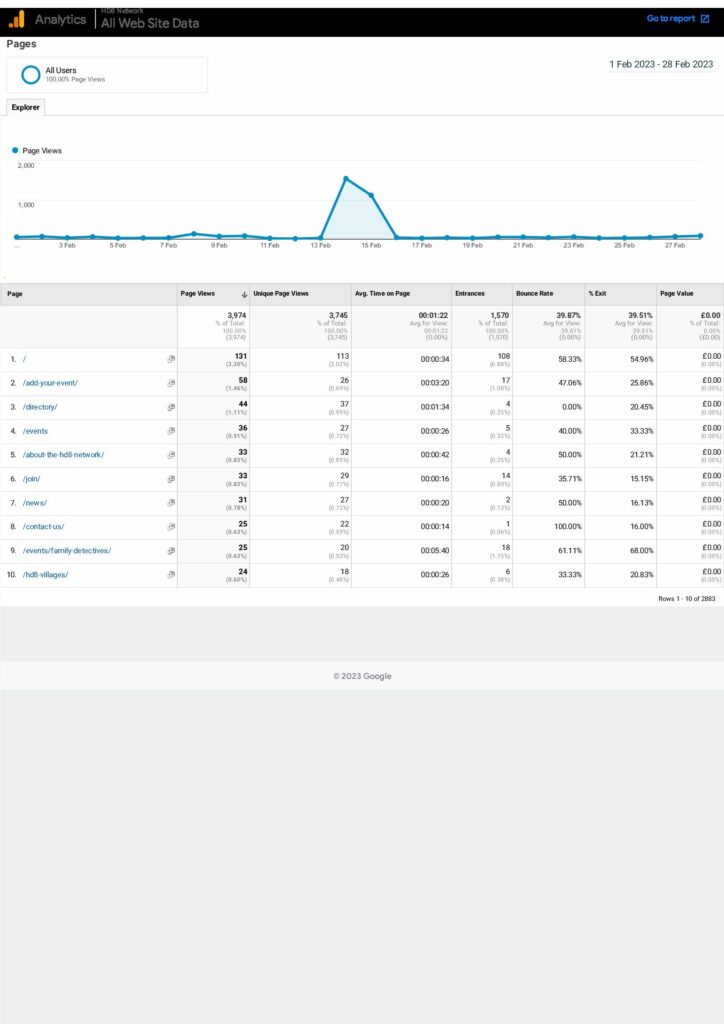Click the Page Views sort arrow
The image size is (724, 1024).
244,294
